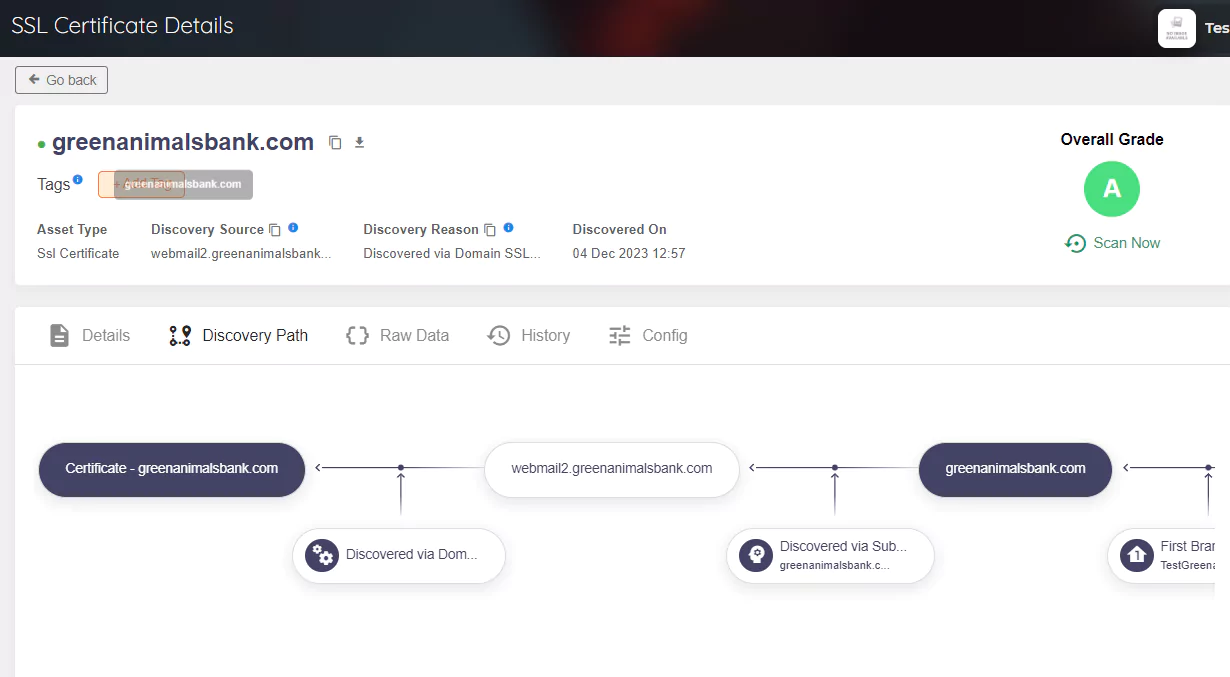Open the History tab
Image resolution: width=1230 pixels, height=677 pixels.
529,336
